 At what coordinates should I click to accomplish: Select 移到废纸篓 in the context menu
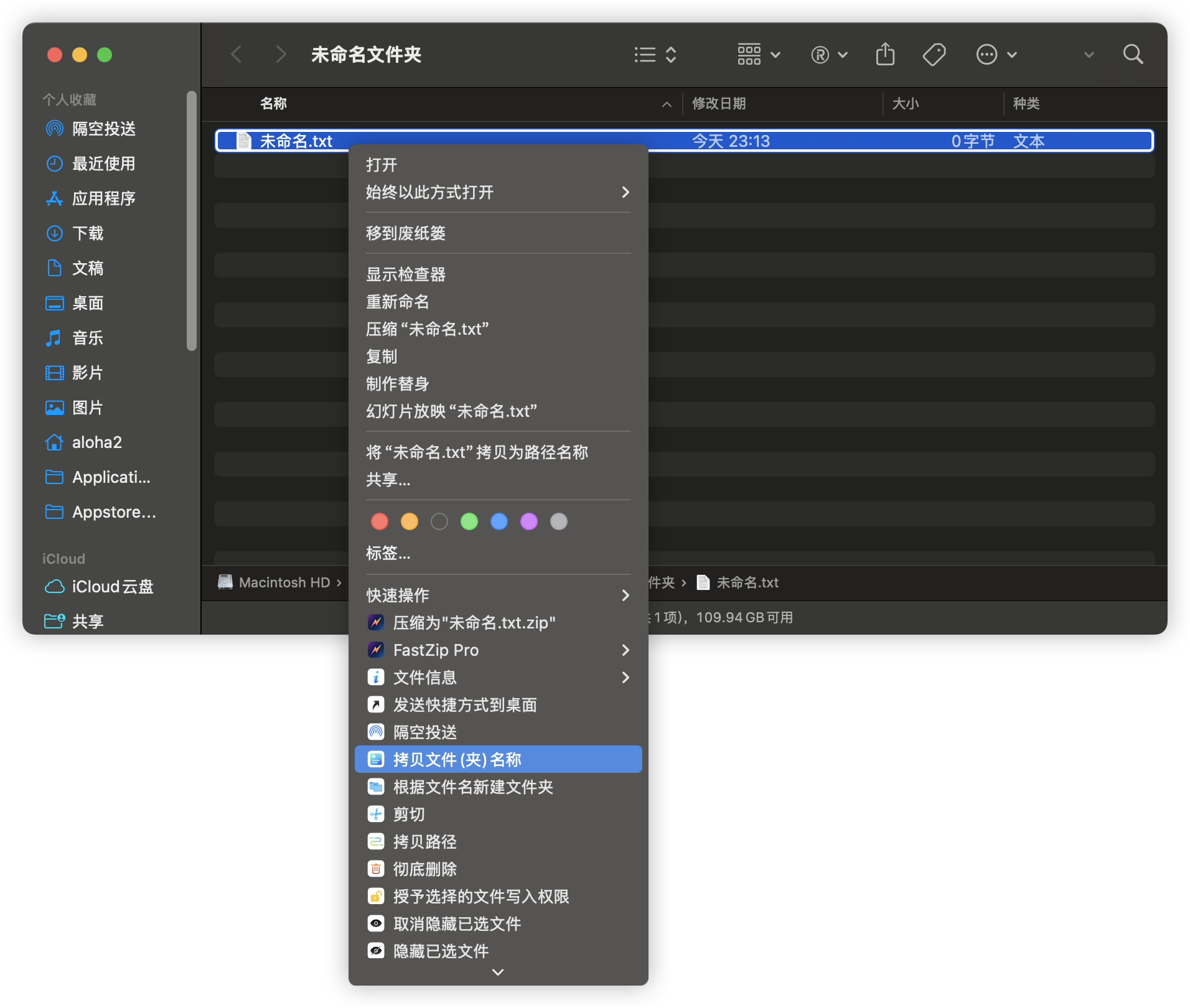(406, 233)
